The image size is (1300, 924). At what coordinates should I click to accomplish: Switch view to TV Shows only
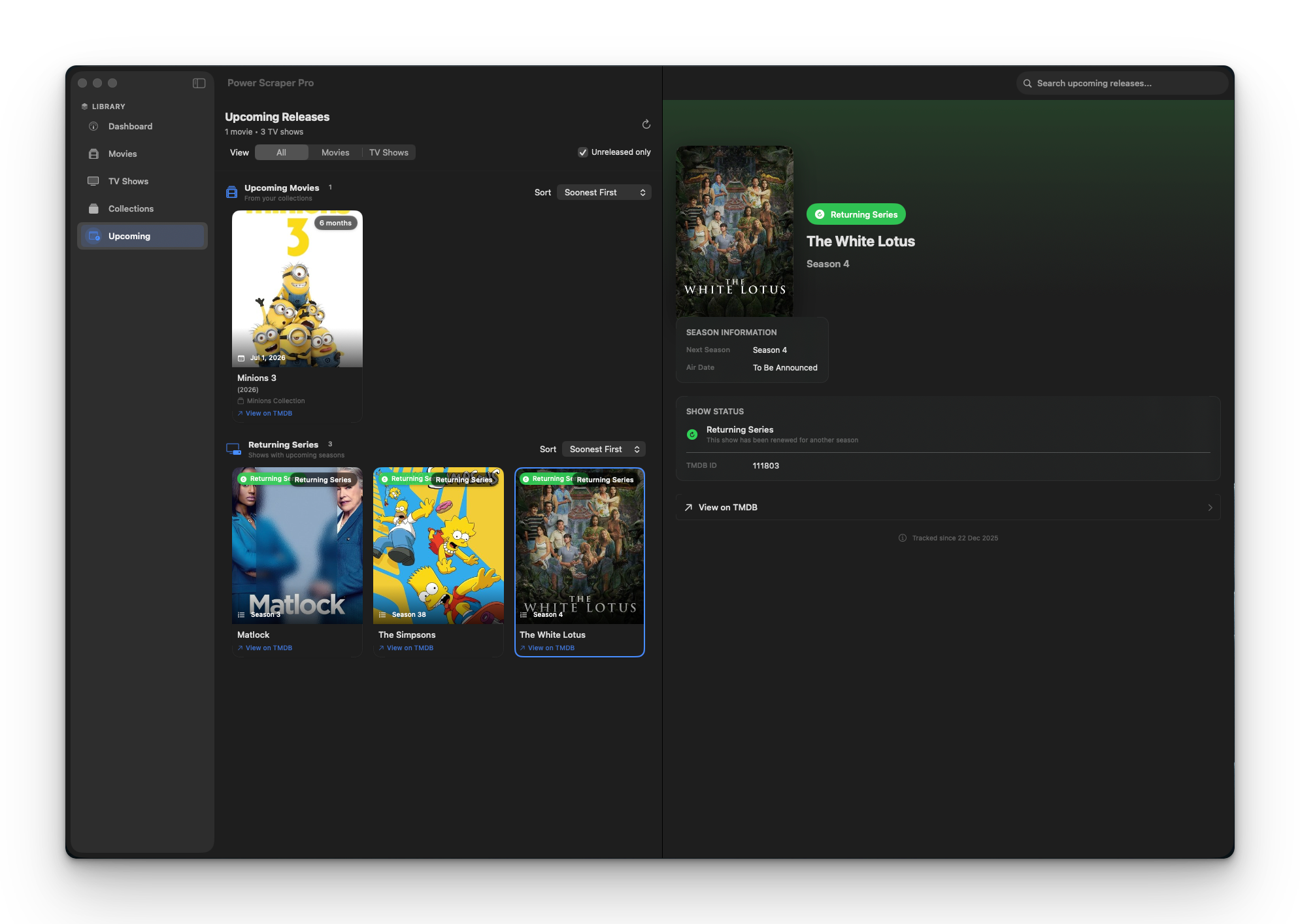coord(389,152)
